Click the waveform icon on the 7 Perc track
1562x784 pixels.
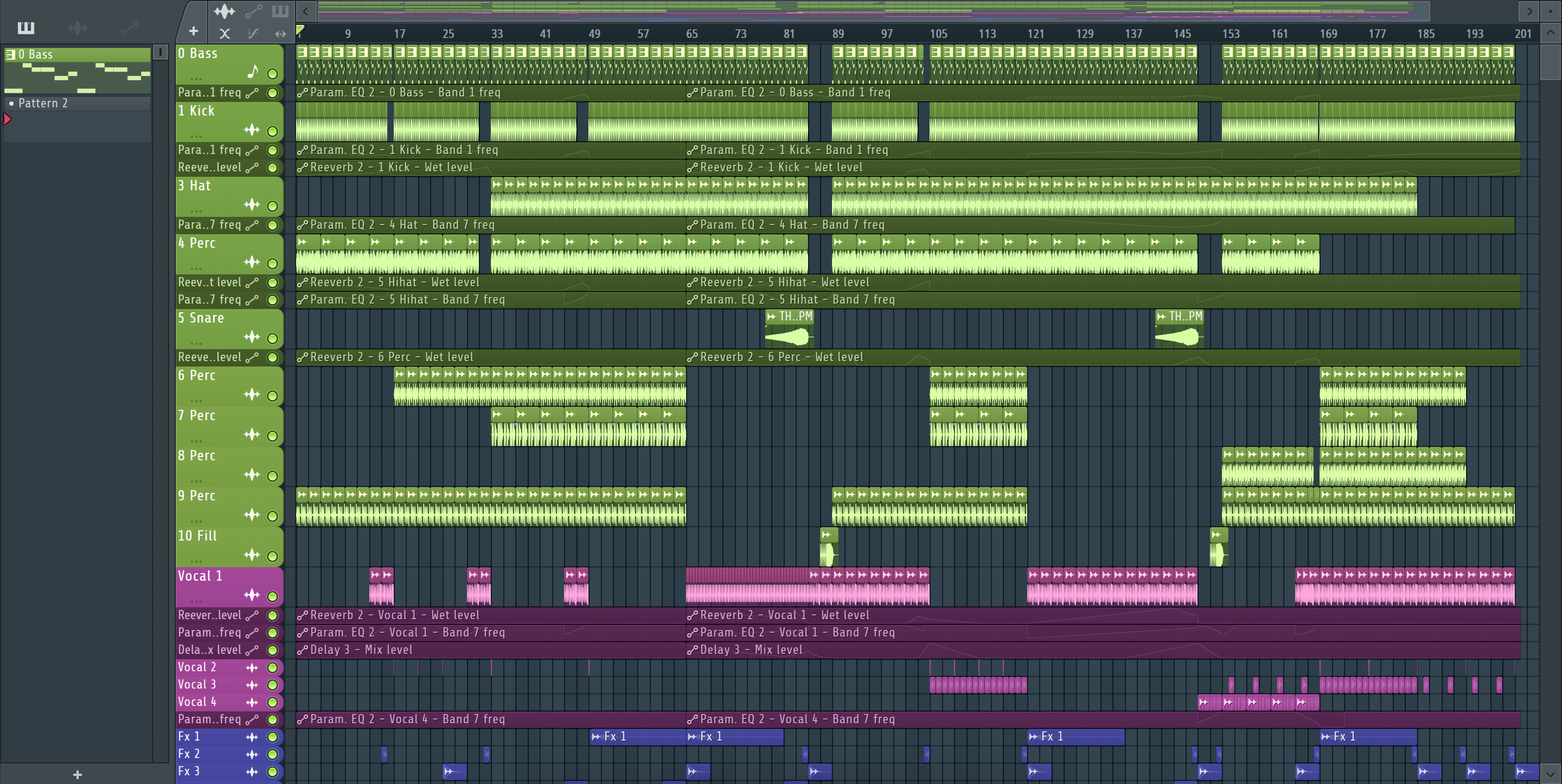pos(252,435)
